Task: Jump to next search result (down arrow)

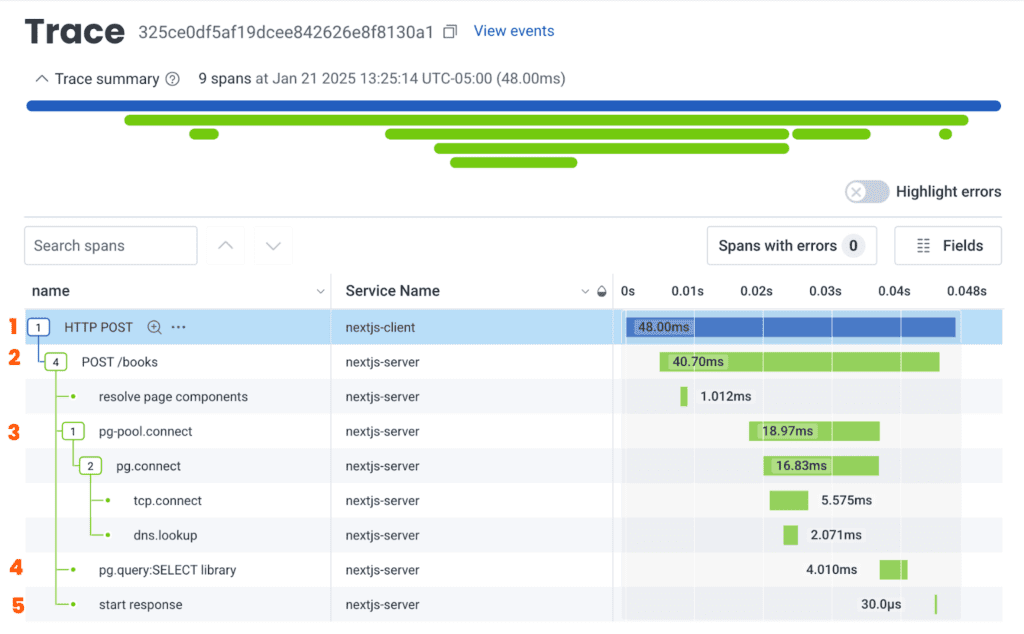Action: click(273, 246)
